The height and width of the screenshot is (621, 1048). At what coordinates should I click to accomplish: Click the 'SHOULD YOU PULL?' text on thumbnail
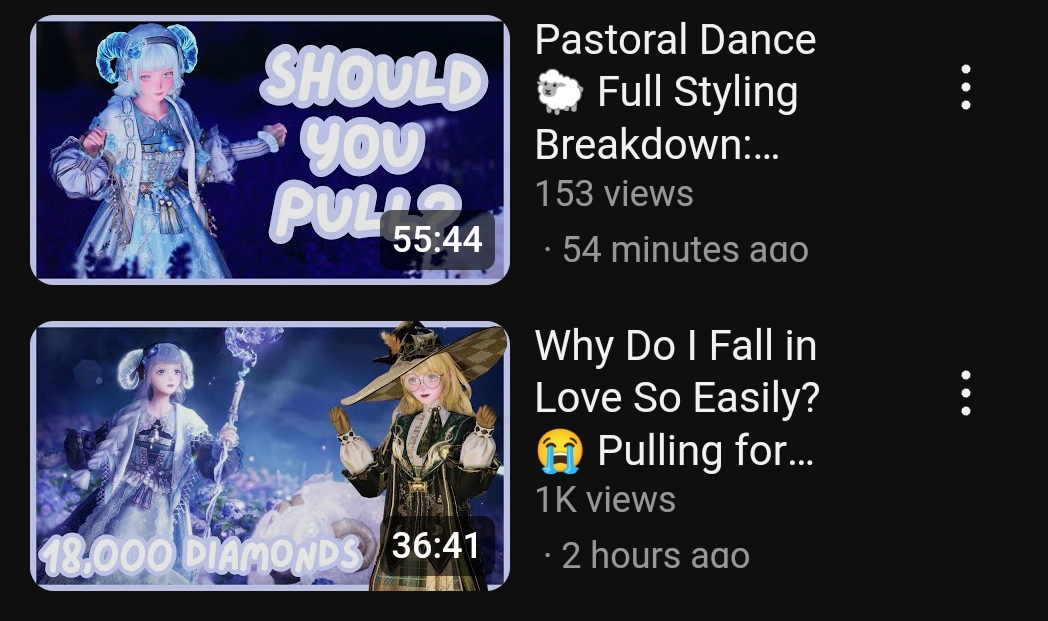pyautogui.click(x=373, y=144)
